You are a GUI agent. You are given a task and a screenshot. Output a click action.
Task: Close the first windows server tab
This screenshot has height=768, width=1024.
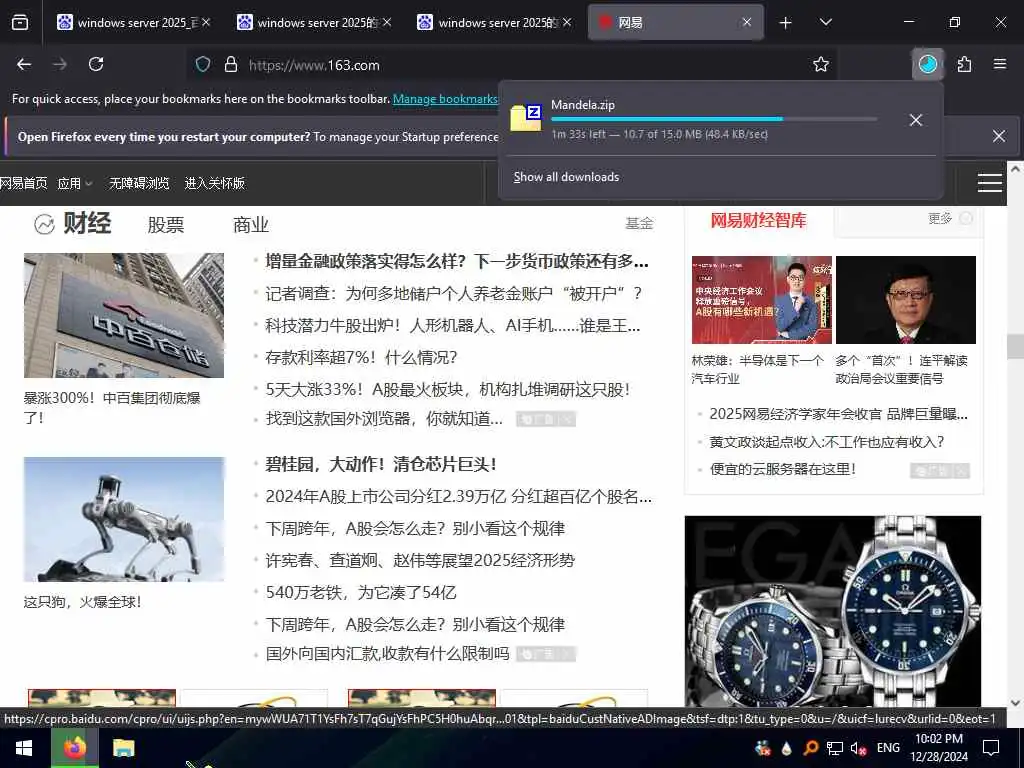coord(206,23)
